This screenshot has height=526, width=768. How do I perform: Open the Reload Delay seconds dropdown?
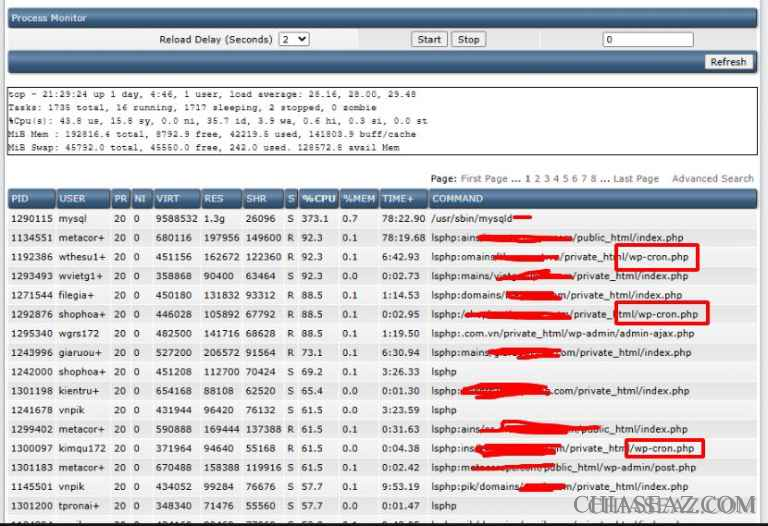pos(294,40)
